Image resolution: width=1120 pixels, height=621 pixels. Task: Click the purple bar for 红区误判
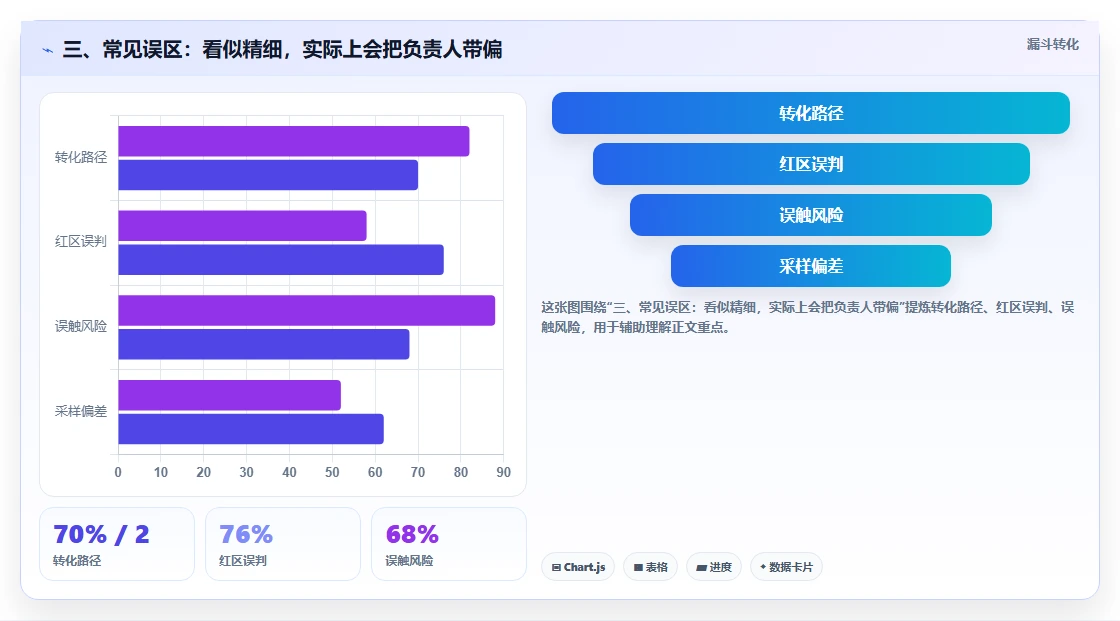pyautogui.click(x=242, y=226)
